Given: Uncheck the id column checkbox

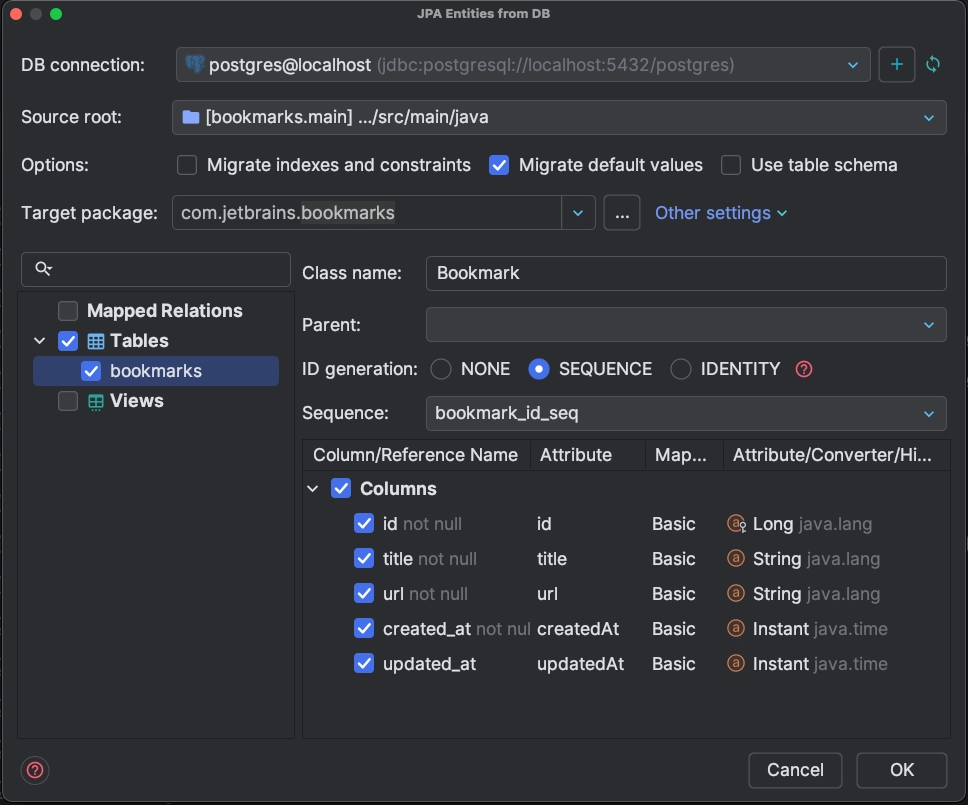Looking at the screenshot, I should click(364, 523).
